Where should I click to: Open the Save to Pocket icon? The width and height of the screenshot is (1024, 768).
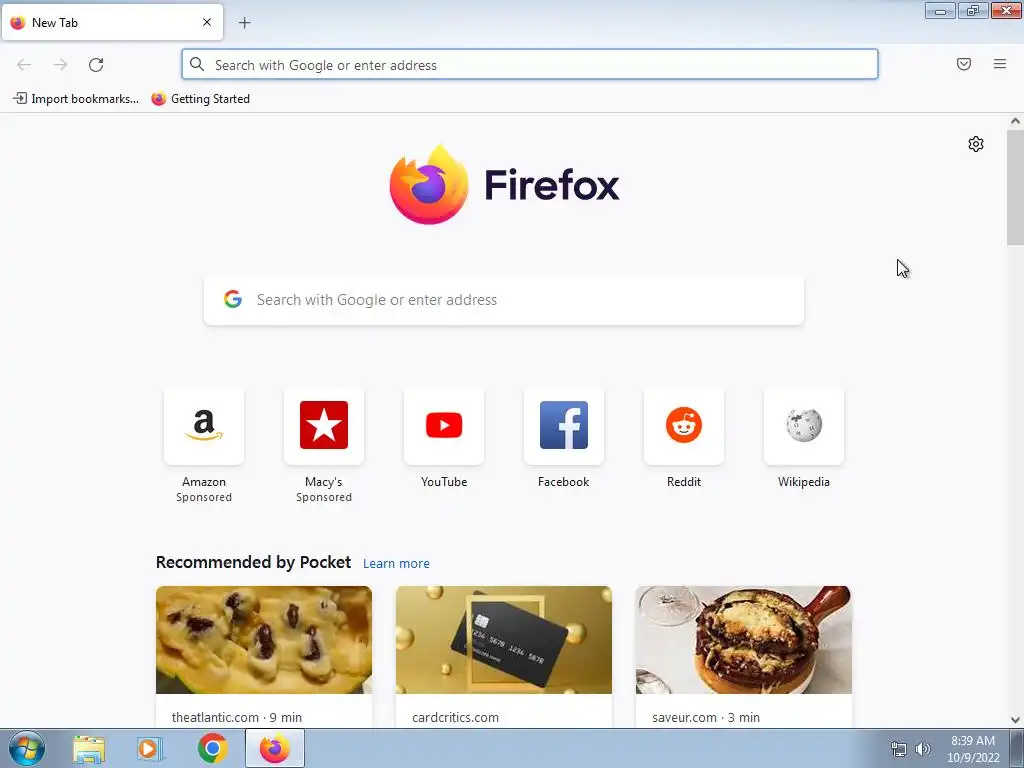(964, 64)
